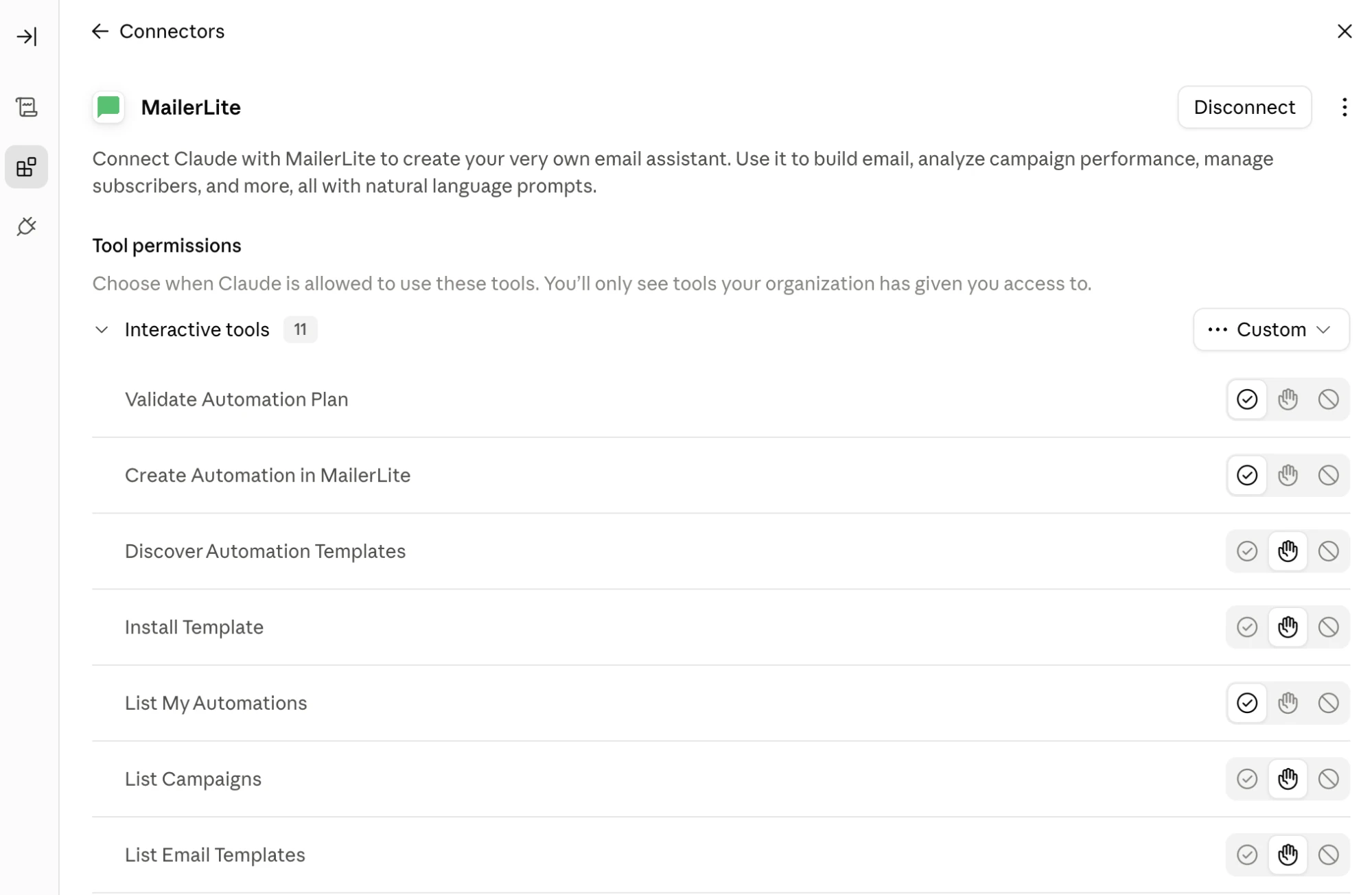Close the connector settings panel
The image size is (1372, 895).
[1344, 32]
